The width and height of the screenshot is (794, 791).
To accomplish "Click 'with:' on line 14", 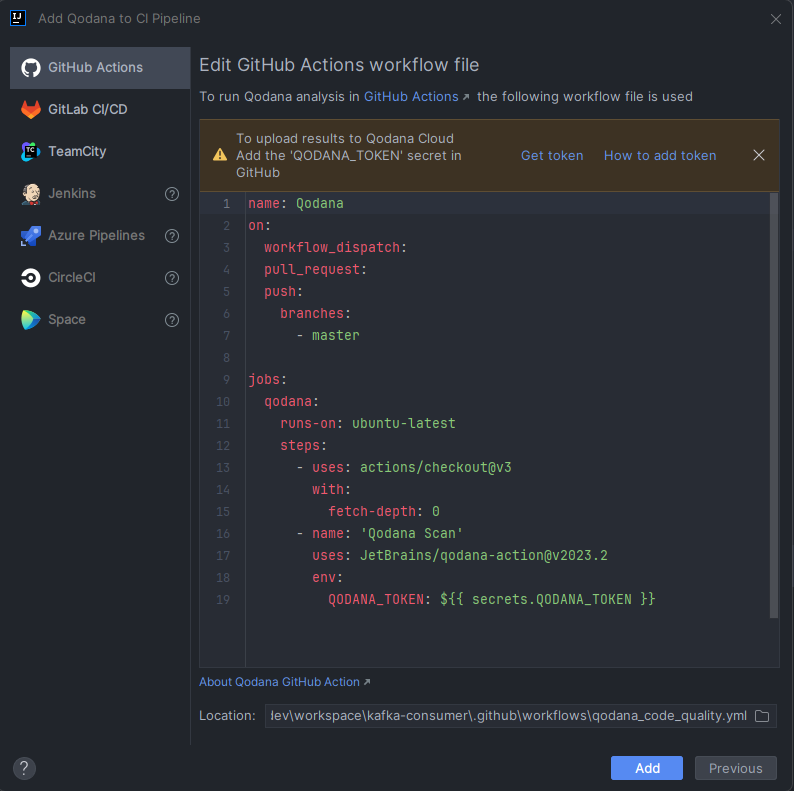I will [331, 490].
